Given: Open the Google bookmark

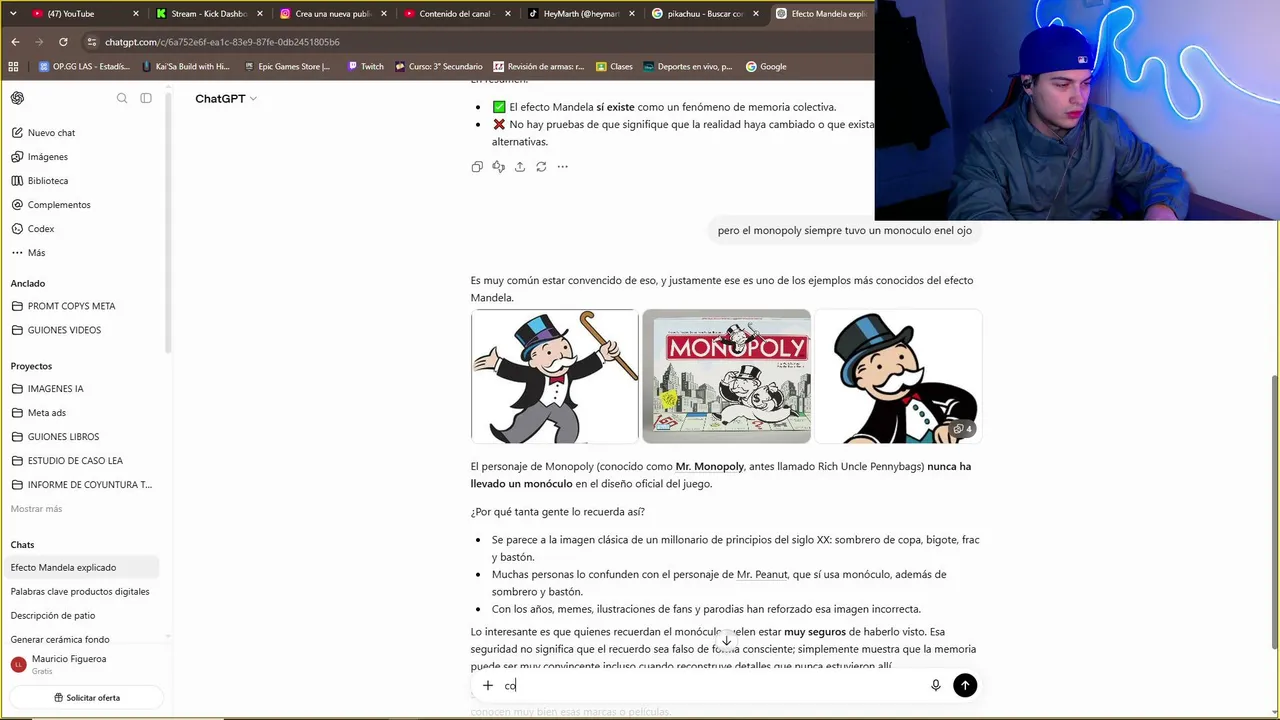Looking at the screenshot, I should point(766,67).
